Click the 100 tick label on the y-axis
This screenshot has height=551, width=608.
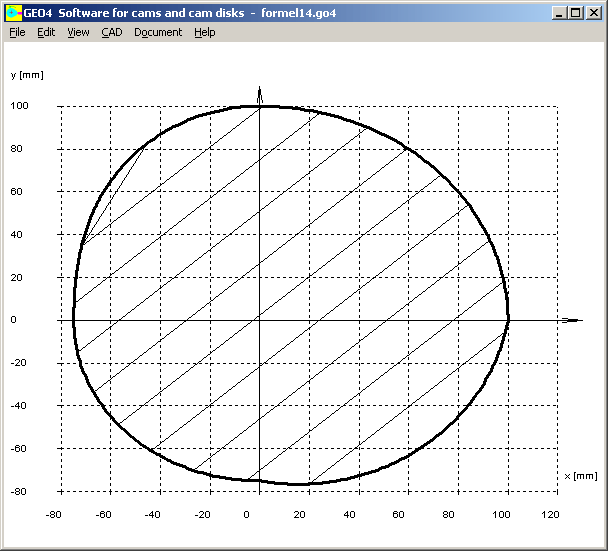(20, 106)
